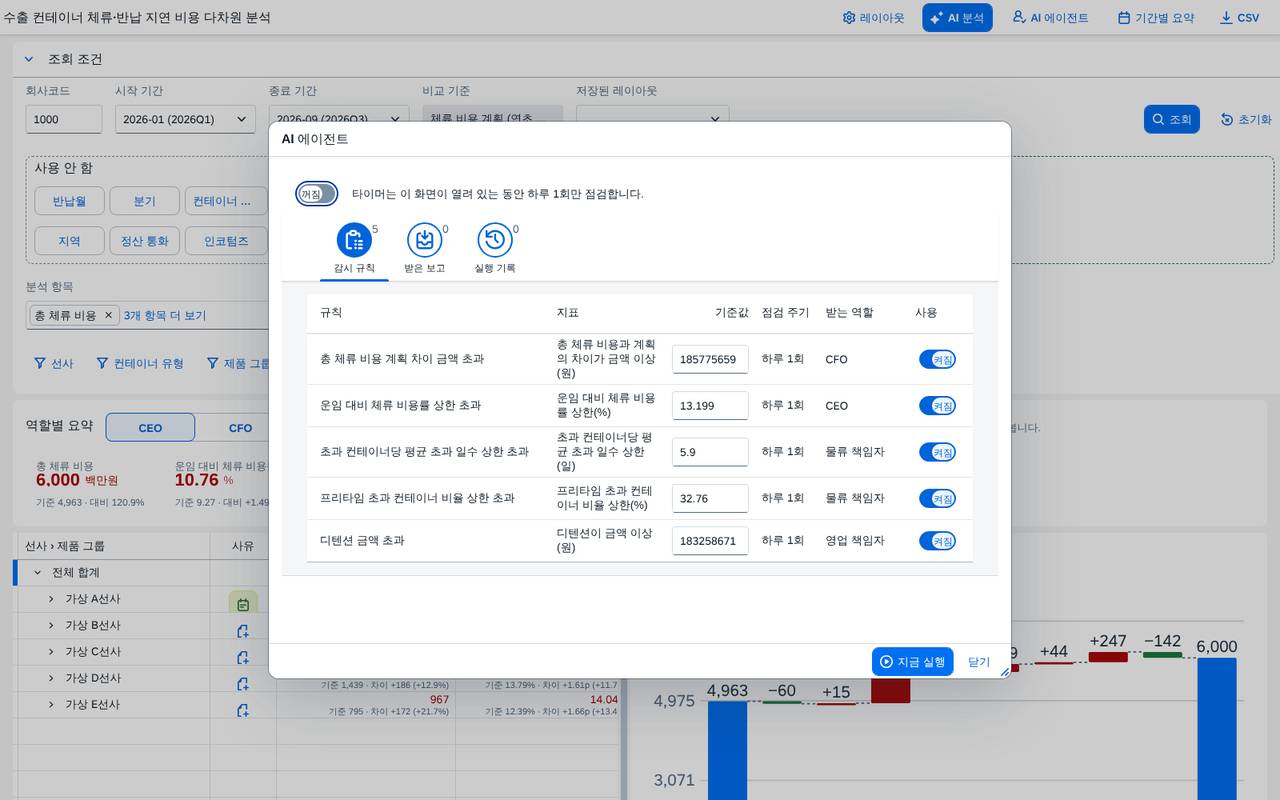1280x800 pixels.
Task: Edit the 32.76 threshold field
Action: pyautogui.click(x=710, y=498)
